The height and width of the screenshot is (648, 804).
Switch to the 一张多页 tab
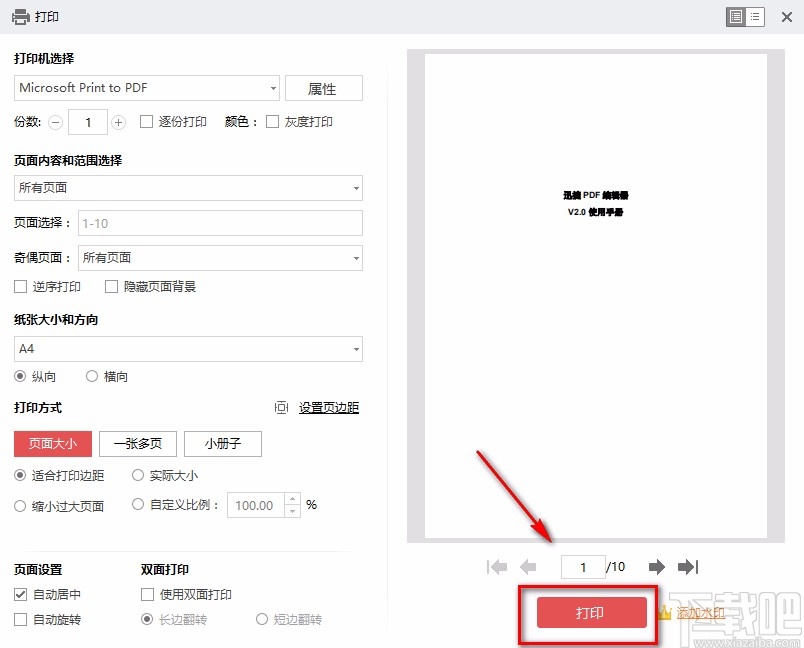click(x=137, y=444)
